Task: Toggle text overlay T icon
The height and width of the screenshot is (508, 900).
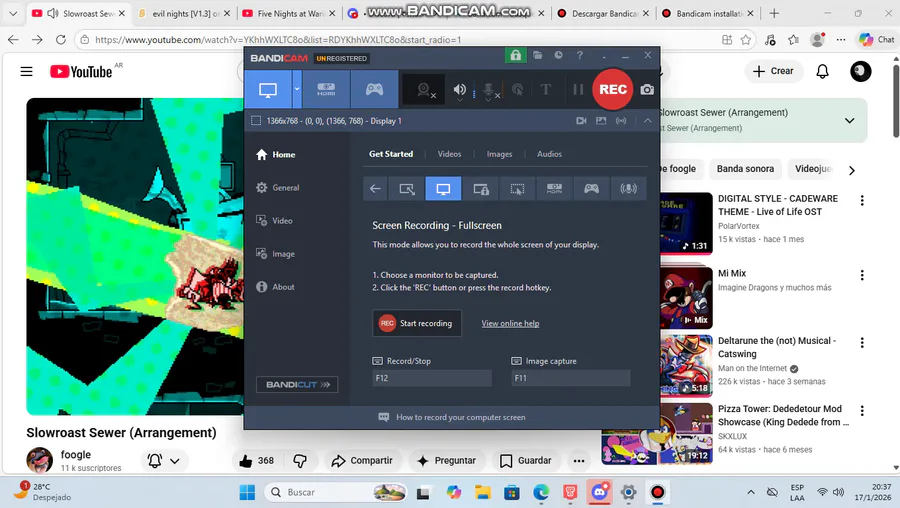Action: click(546, 90)
